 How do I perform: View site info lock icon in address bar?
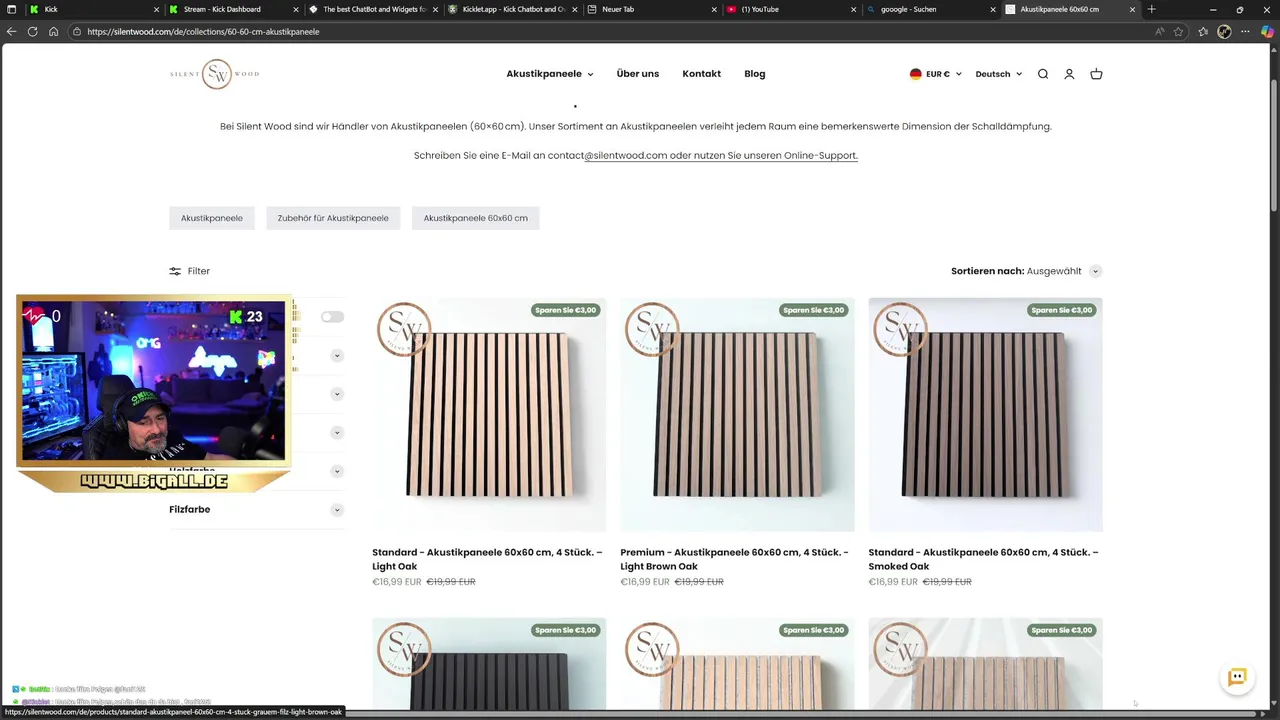77,31
